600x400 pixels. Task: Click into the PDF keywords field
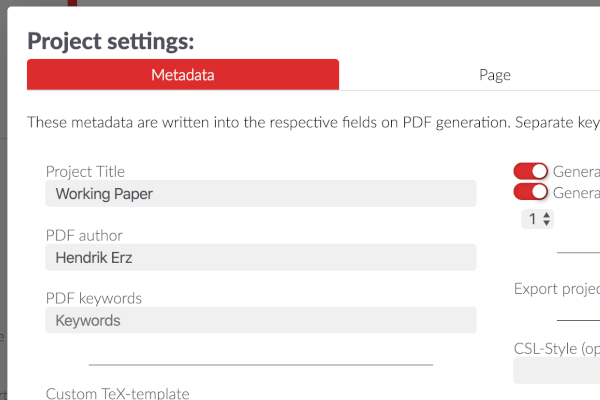(x=261, y=320)
